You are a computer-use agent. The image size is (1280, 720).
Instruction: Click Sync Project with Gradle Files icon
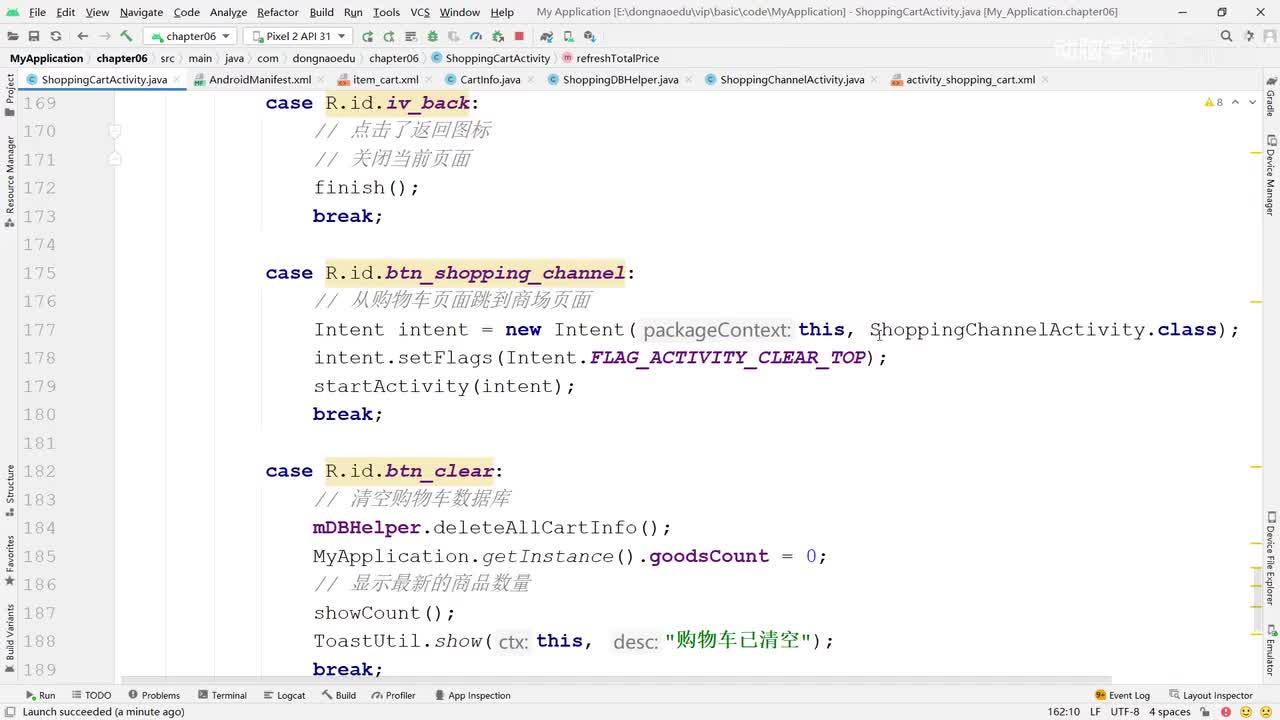click(546, 36)
